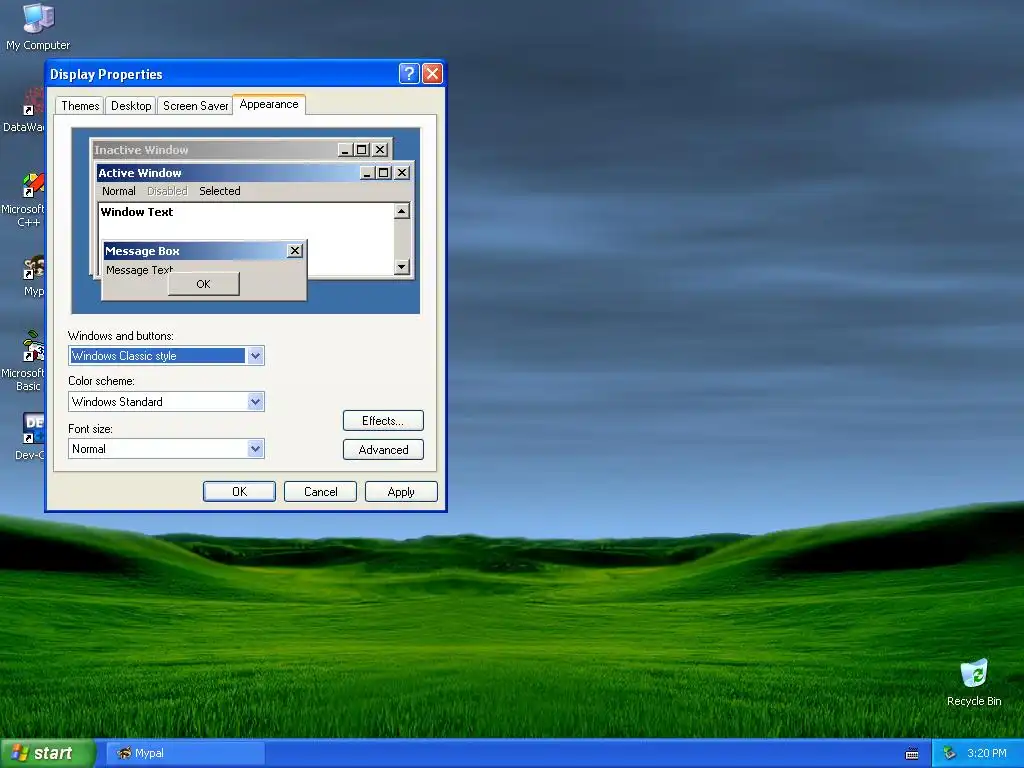Click the Help question mark button
Image resolution: width=1024 pixels, height=768 pixels.
tap(409, 74)
